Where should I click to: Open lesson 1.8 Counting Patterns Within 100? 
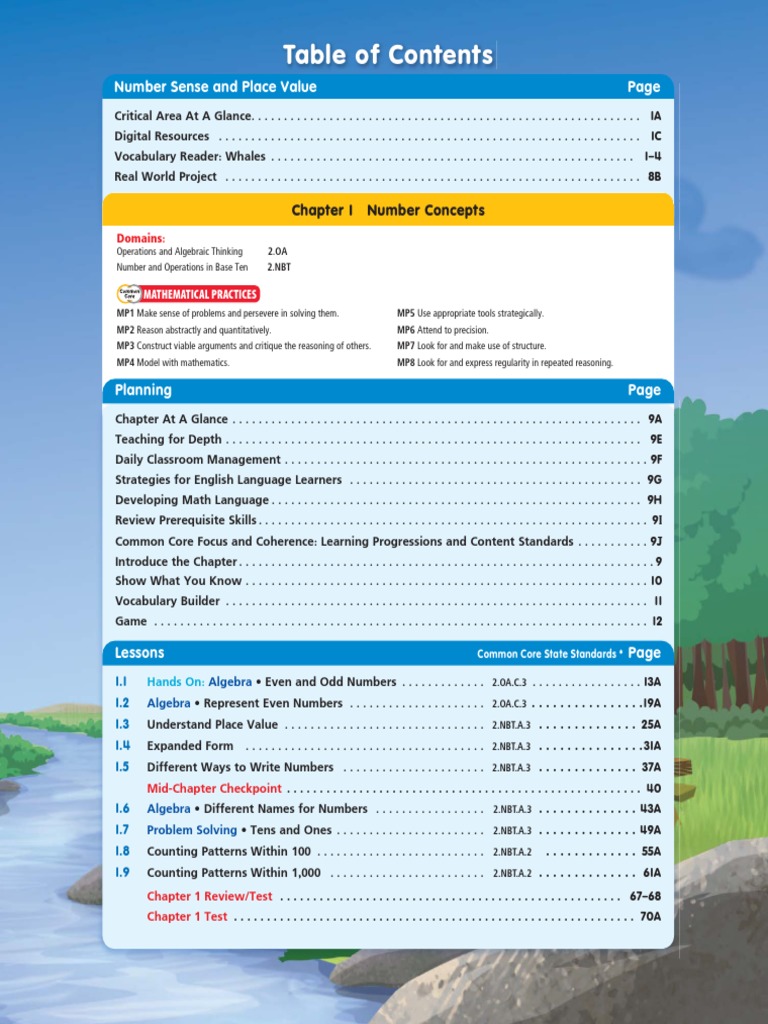(388, 852)
